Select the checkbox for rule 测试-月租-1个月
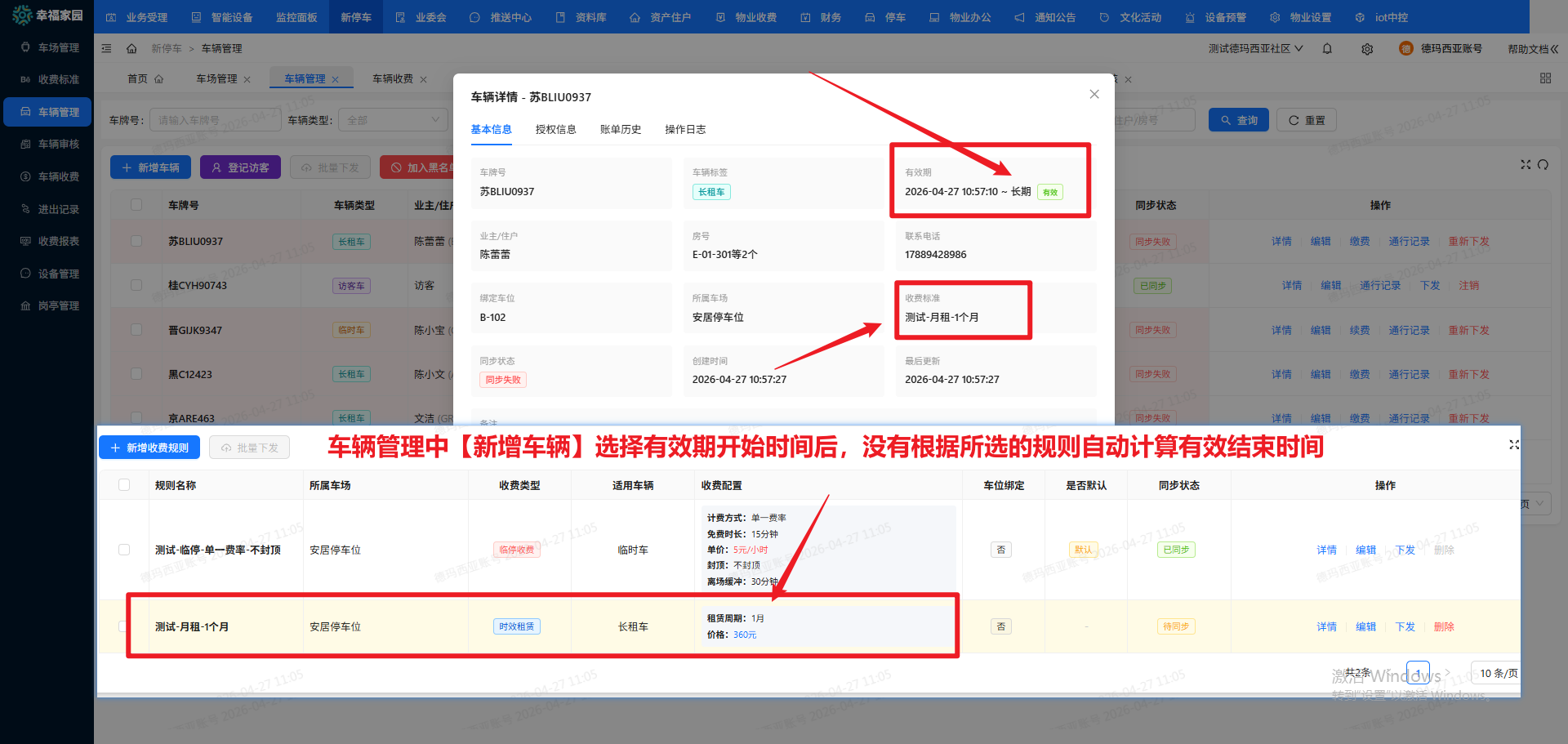Image resolution: width=1568 pixels, height=744 pixels. [x=124, y=626]
